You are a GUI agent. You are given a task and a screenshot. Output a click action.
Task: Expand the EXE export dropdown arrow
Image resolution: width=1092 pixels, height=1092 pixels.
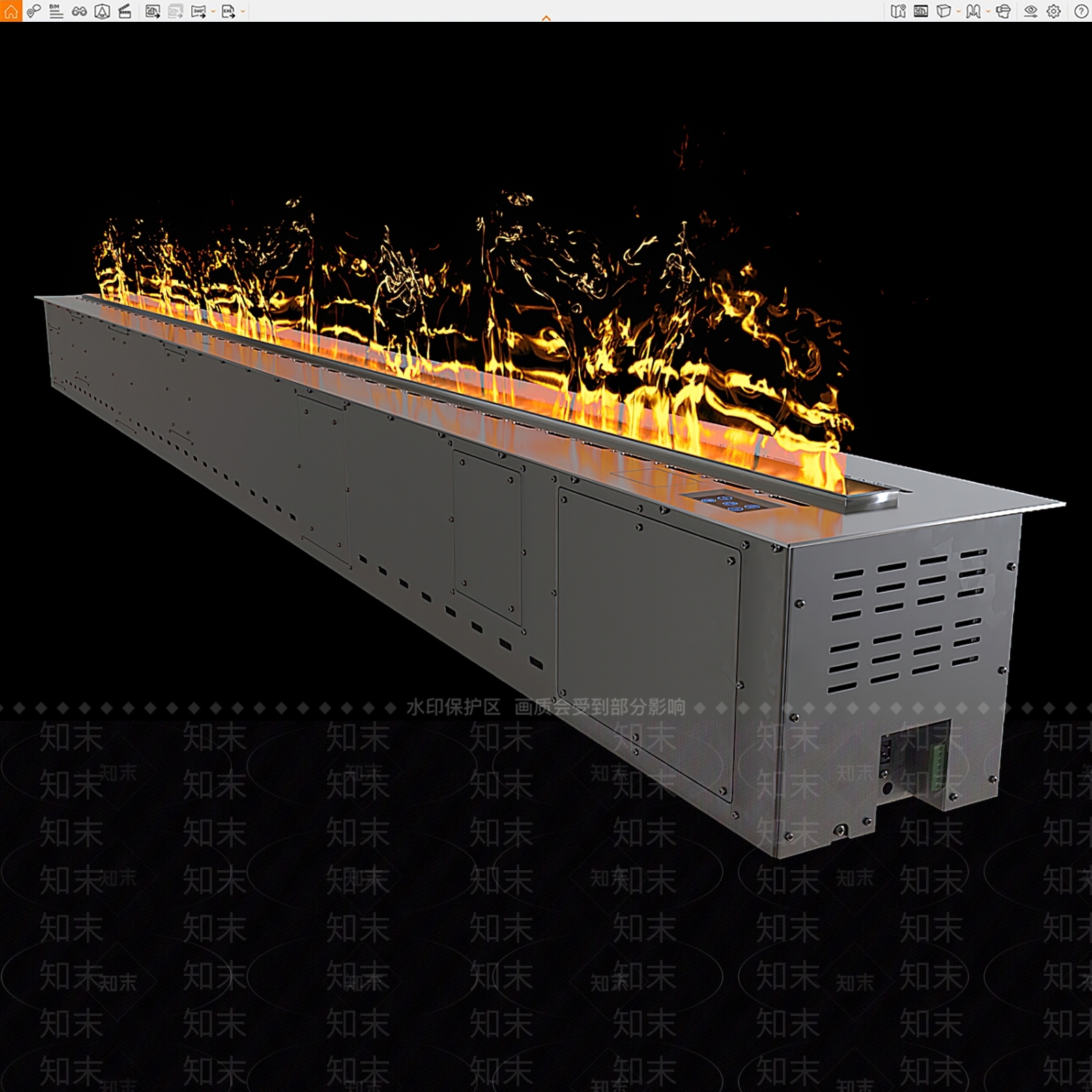[243, 12]
